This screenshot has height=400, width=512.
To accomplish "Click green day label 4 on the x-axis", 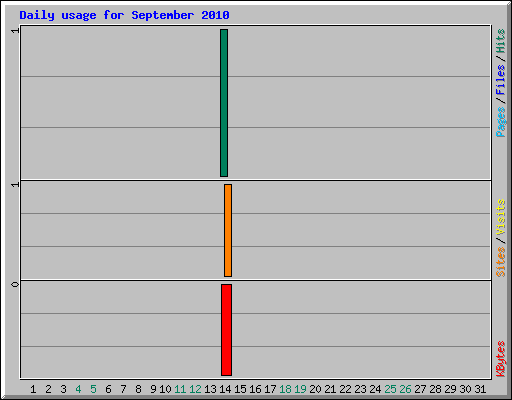I will (78, 389).
